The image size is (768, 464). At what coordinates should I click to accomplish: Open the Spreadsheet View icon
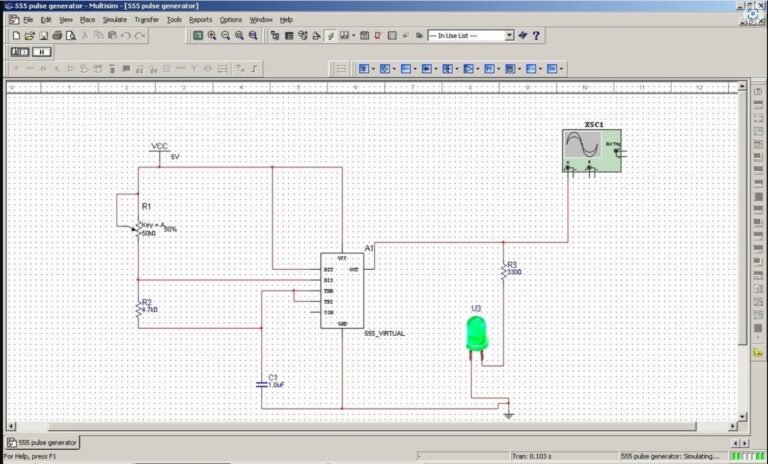coord(289,36)
